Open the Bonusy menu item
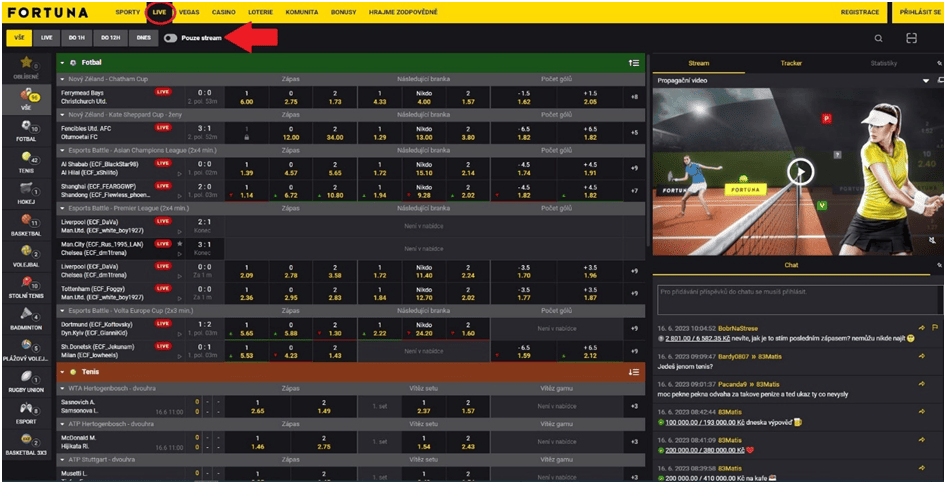Image resolution: width=946 pixels, height=484 pixels. pyautogui.click(x=343, y=12)
